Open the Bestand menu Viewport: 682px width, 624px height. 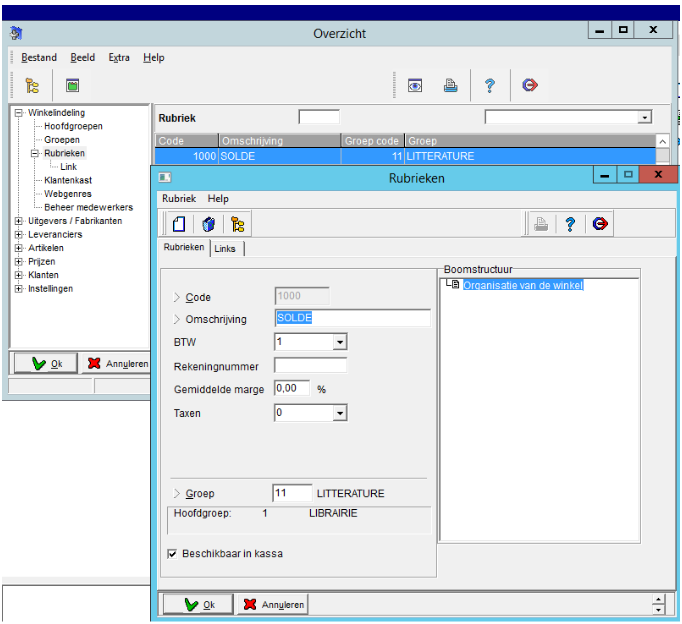point(39,57)
